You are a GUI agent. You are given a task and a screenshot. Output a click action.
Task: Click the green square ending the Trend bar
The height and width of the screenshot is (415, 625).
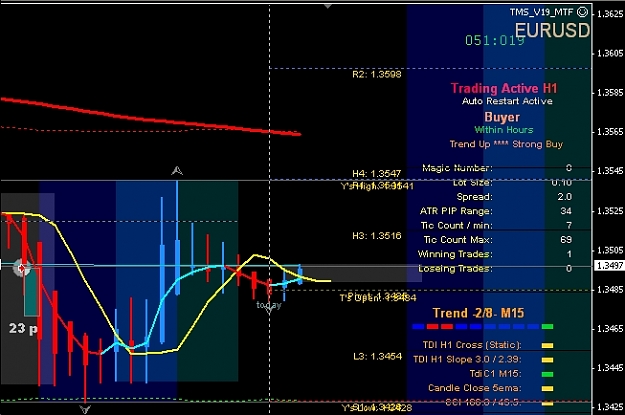pyautogui.click(x=547, y=327)
